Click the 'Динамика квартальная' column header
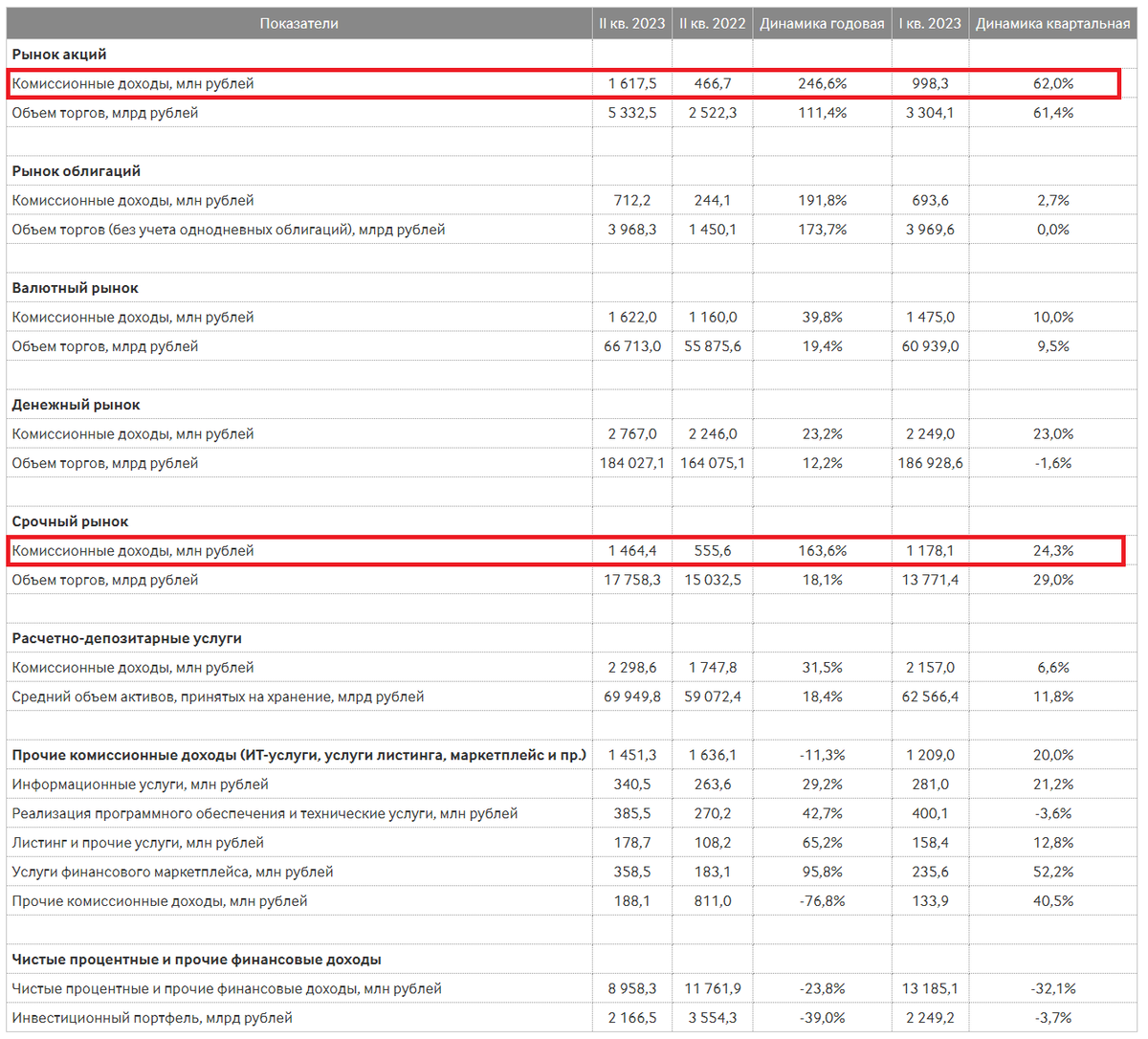The image size is (1148, 1039). [x=1053, y=24]
